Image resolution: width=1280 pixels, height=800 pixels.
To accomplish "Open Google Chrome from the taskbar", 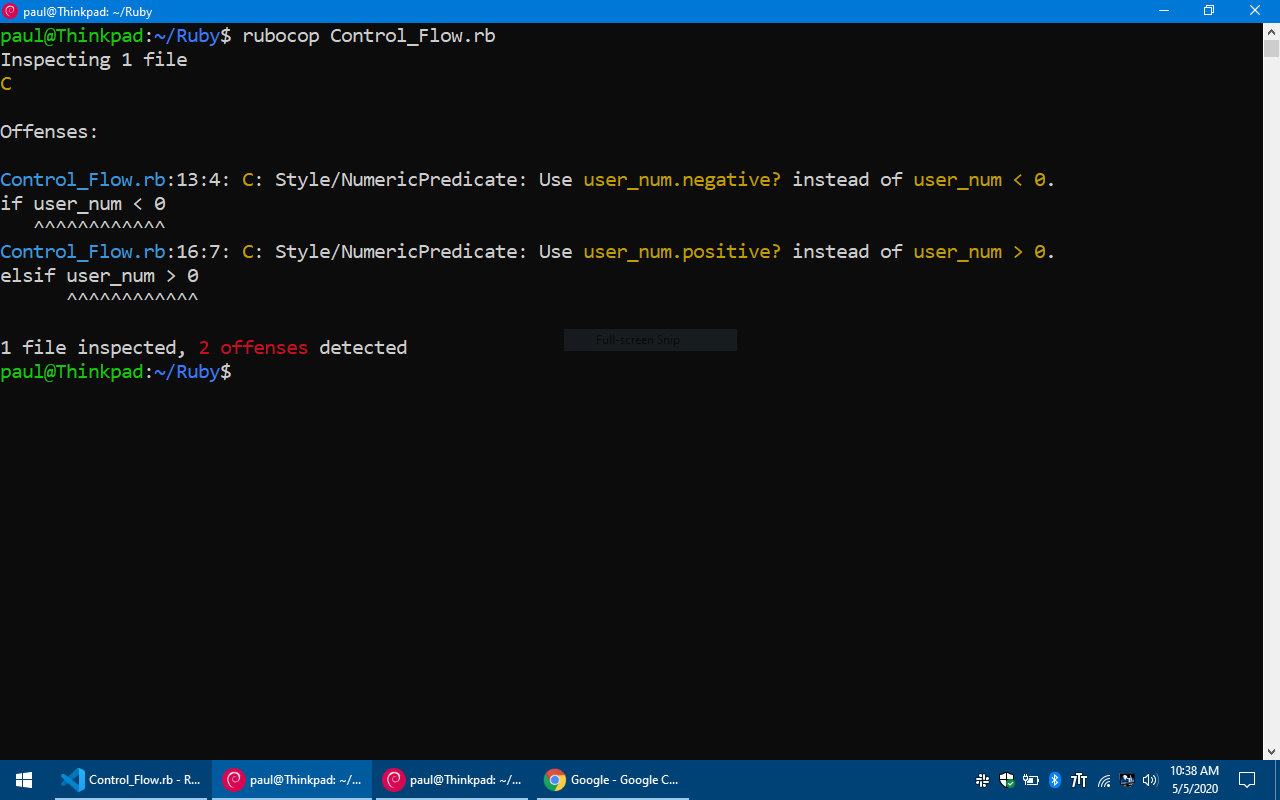I will point(612,780).
